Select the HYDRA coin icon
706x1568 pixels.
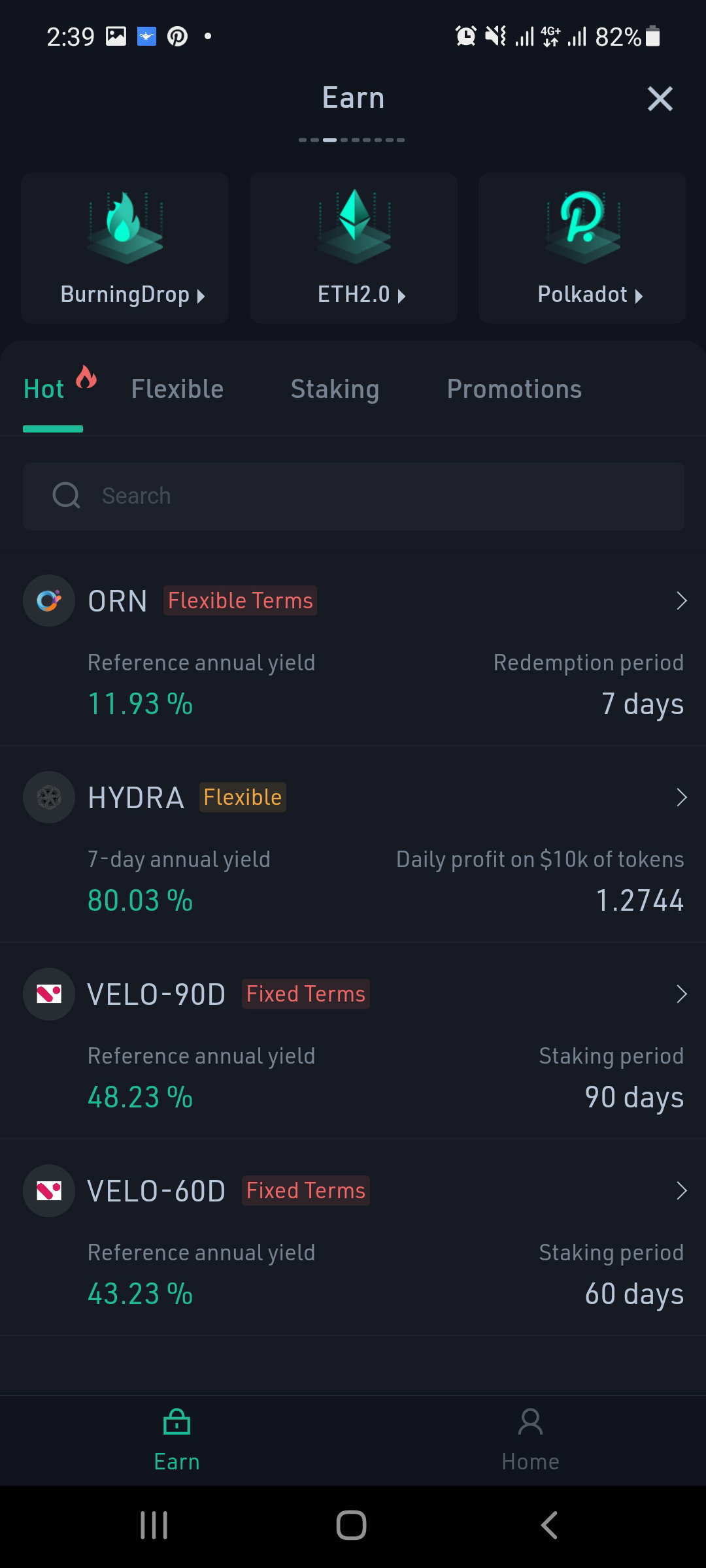[49, 797]
